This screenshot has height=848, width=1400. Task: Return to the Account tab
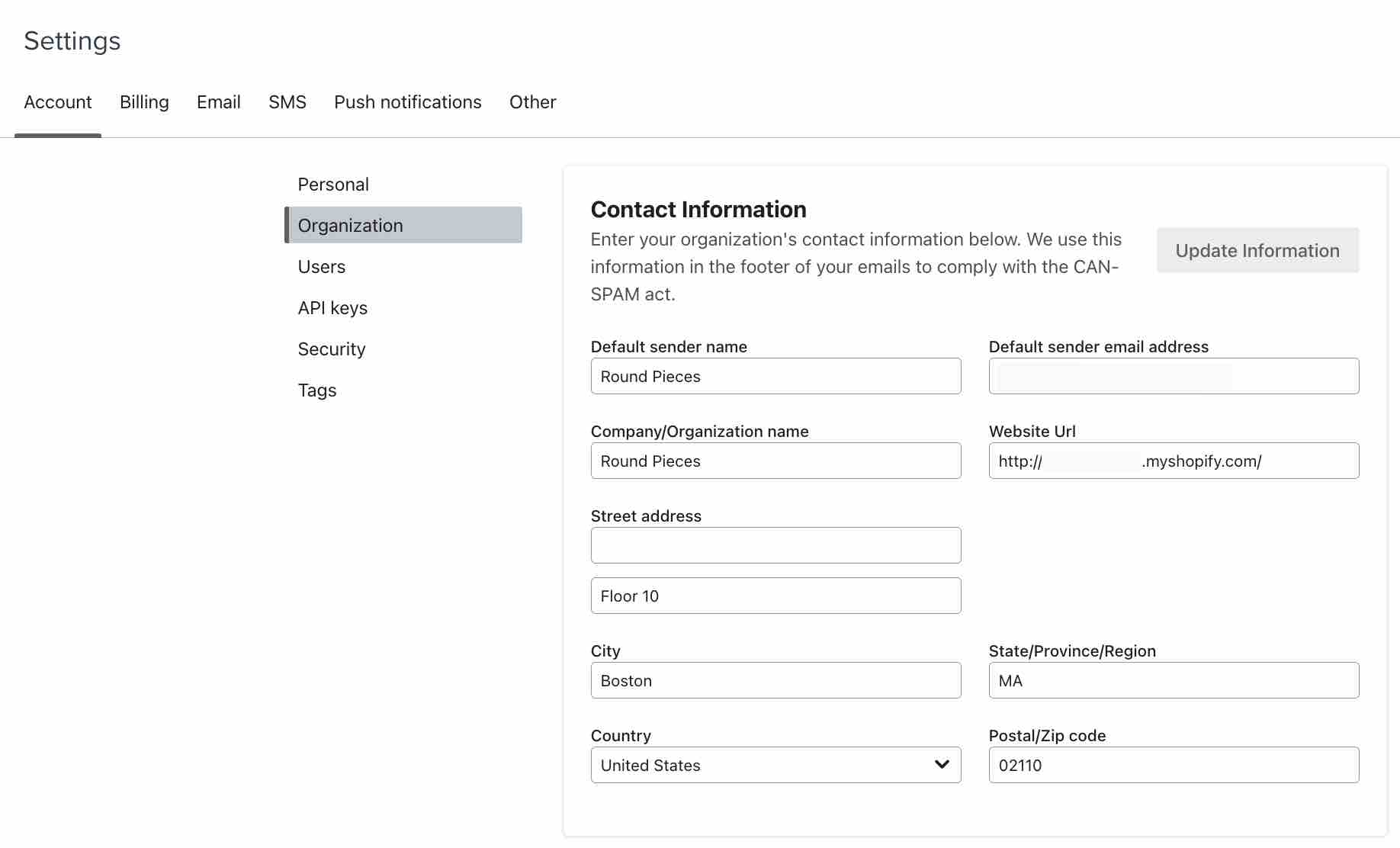(x=58, y=101)
